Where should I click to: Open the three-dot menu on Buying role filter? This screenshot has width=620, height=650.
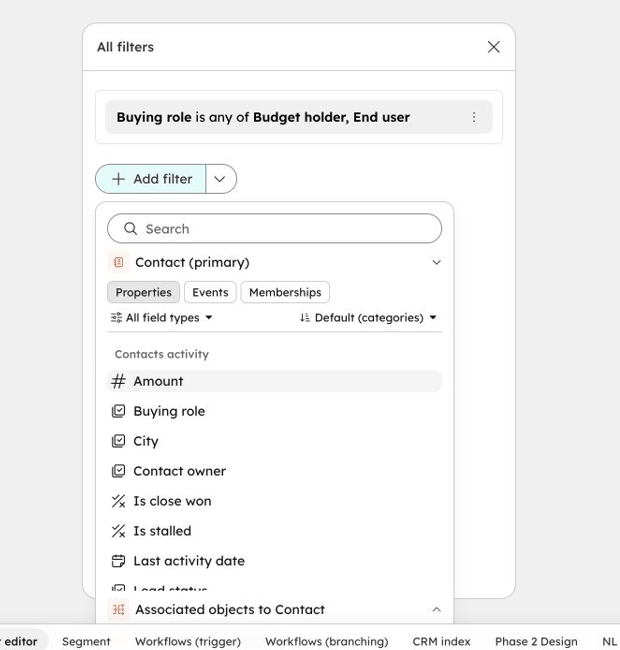point(474,117)
